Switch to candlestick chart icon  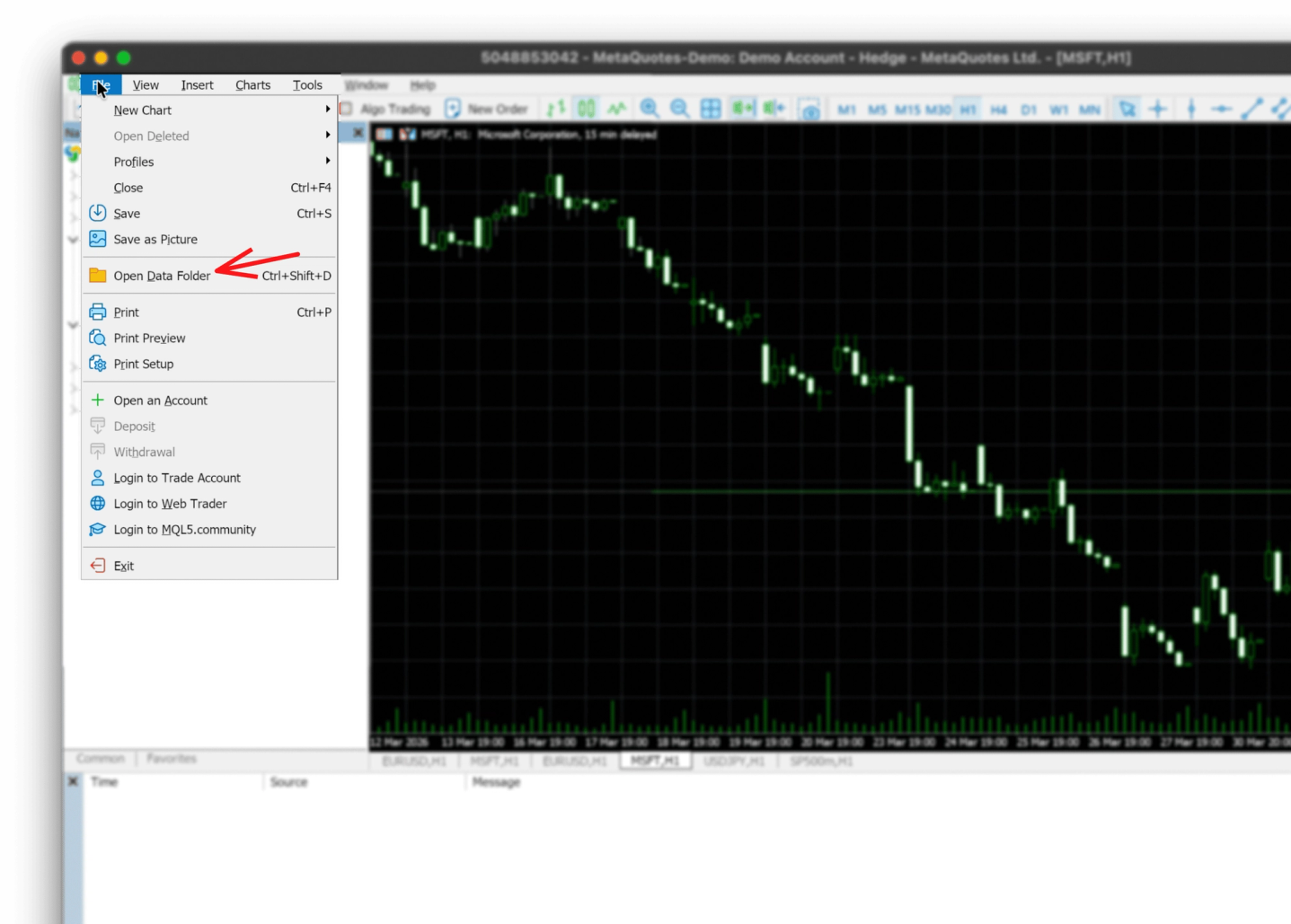point(587,109)
